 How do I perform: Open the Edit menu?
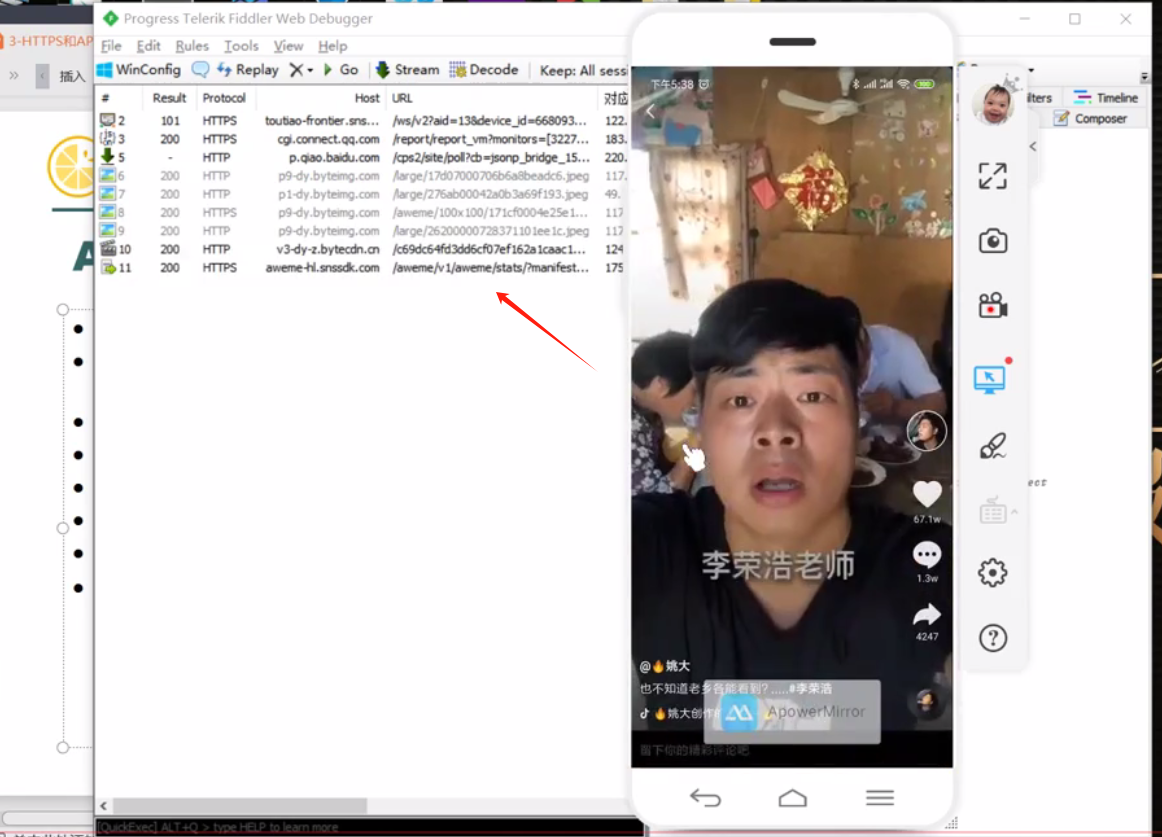click(148, 46)
